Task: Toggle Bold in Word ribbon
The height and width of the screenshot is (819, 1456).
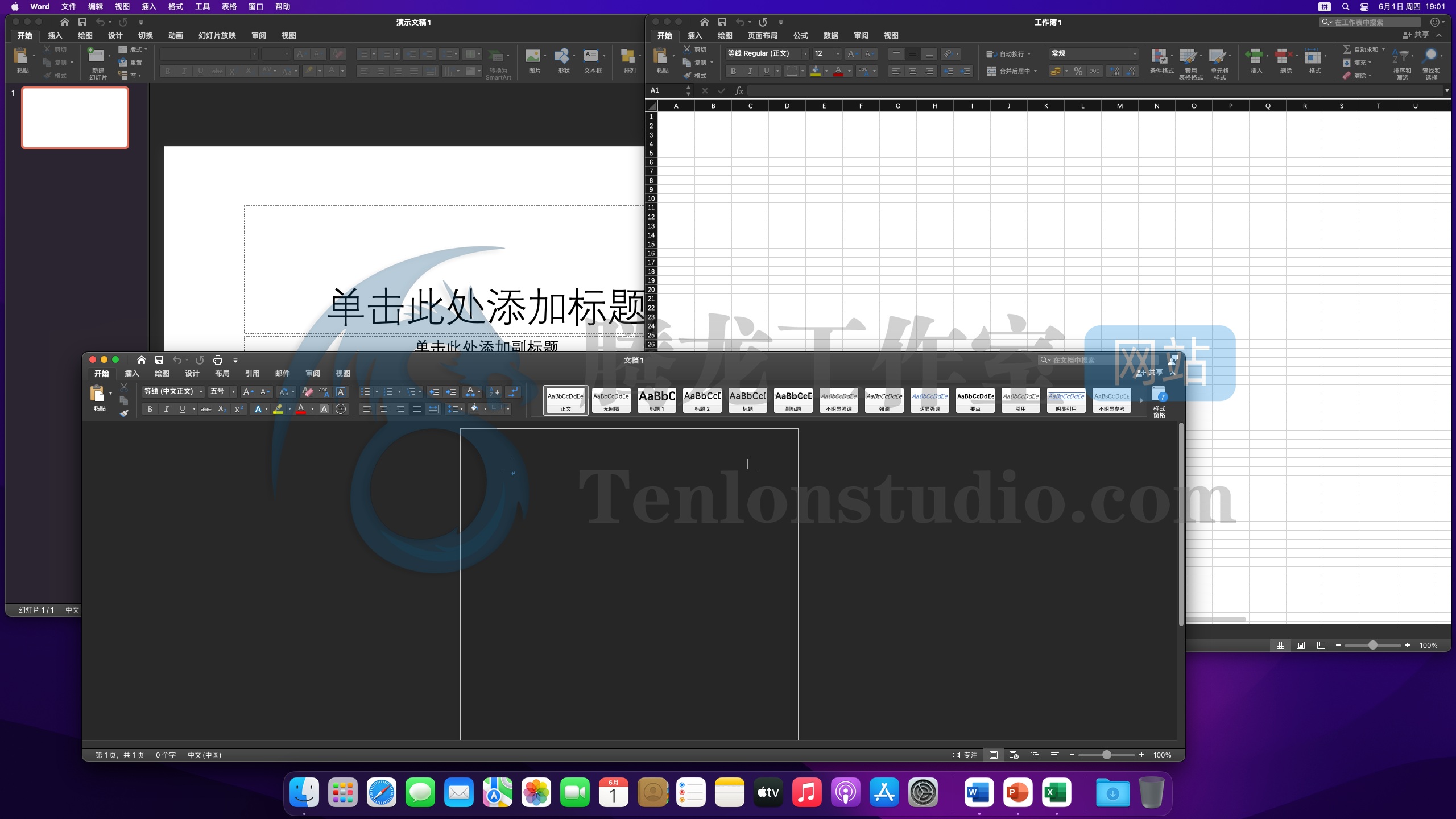Action: pyautogui.click(x=150, y=409)
